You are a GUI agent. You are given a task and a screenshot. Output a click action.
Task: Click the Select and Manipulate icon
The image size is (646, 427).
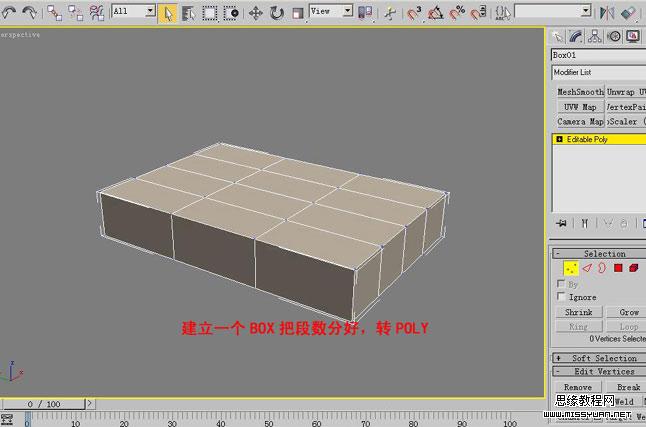coord(389,13)
